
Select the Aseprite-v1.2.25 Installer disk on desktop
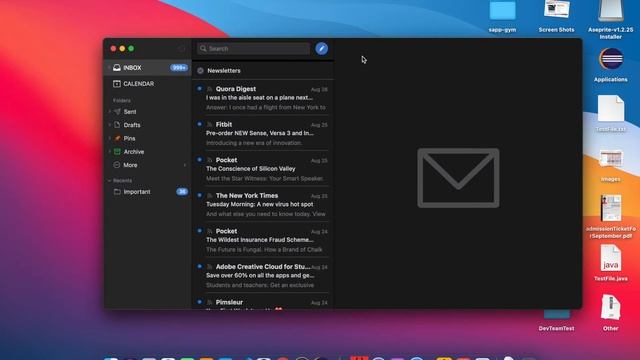tap(611, 18)
